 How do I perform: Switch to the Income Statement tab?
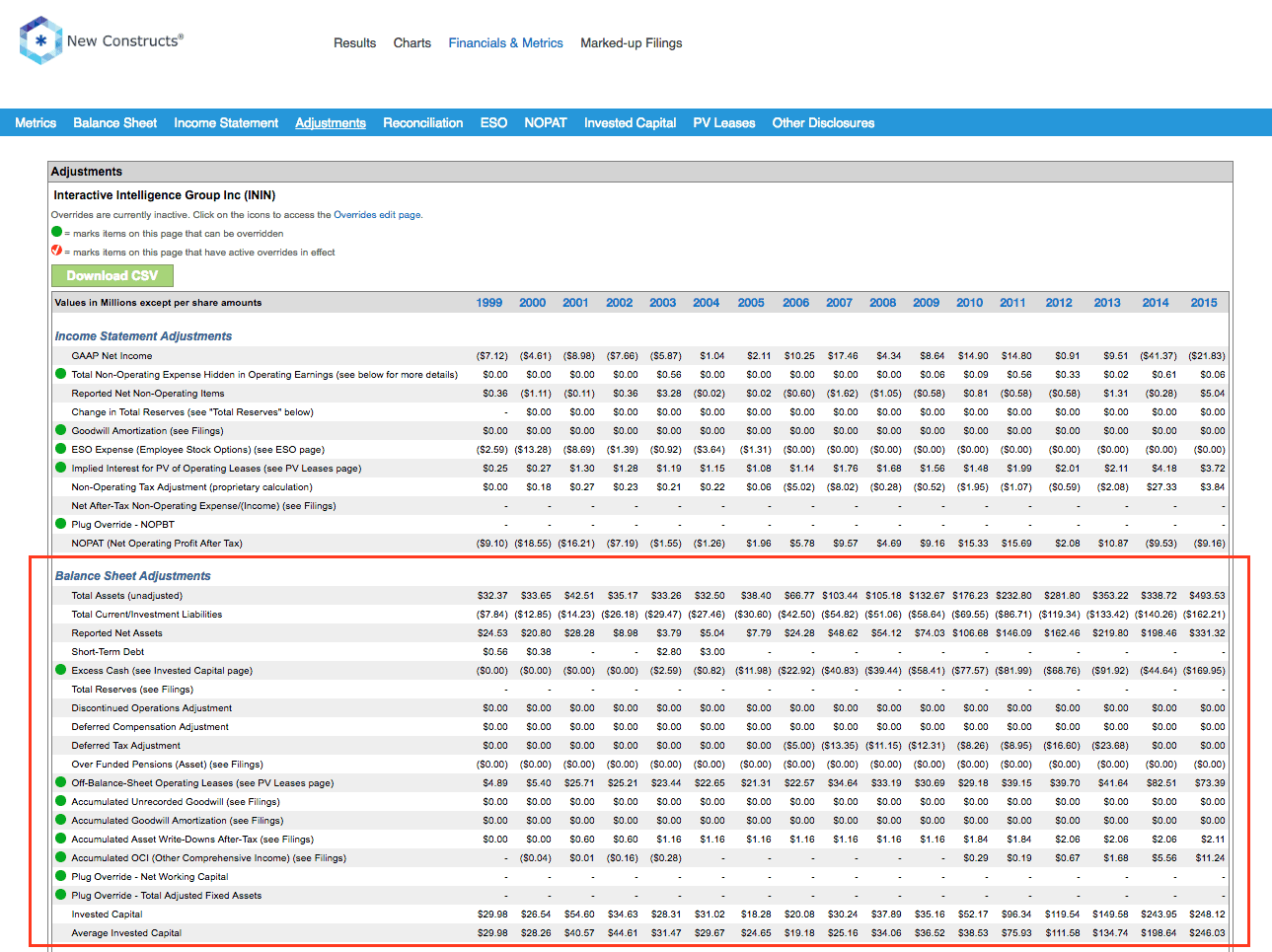(226, 123)
